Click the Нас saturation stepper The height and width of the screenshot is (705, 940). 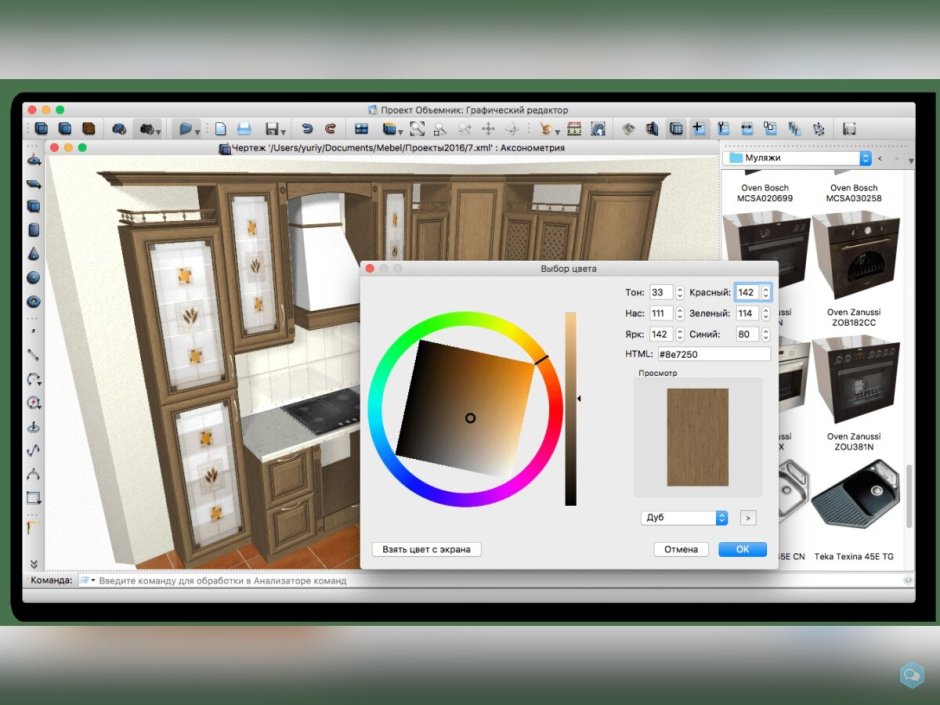(x=680, y=313)
